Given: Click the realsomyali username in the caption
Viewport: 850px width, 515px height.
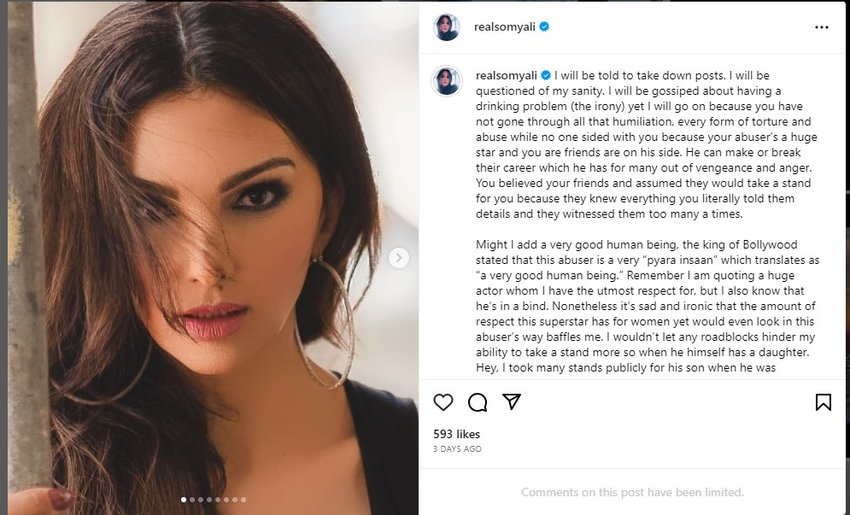Looking at the screenshot, I should point(506,75).
